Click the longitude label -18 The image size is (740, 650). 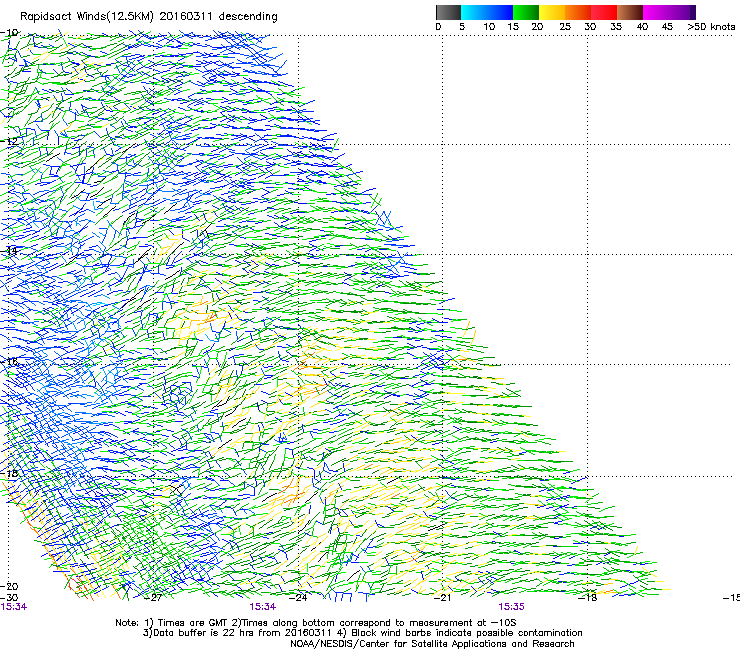tap(588, 598)
